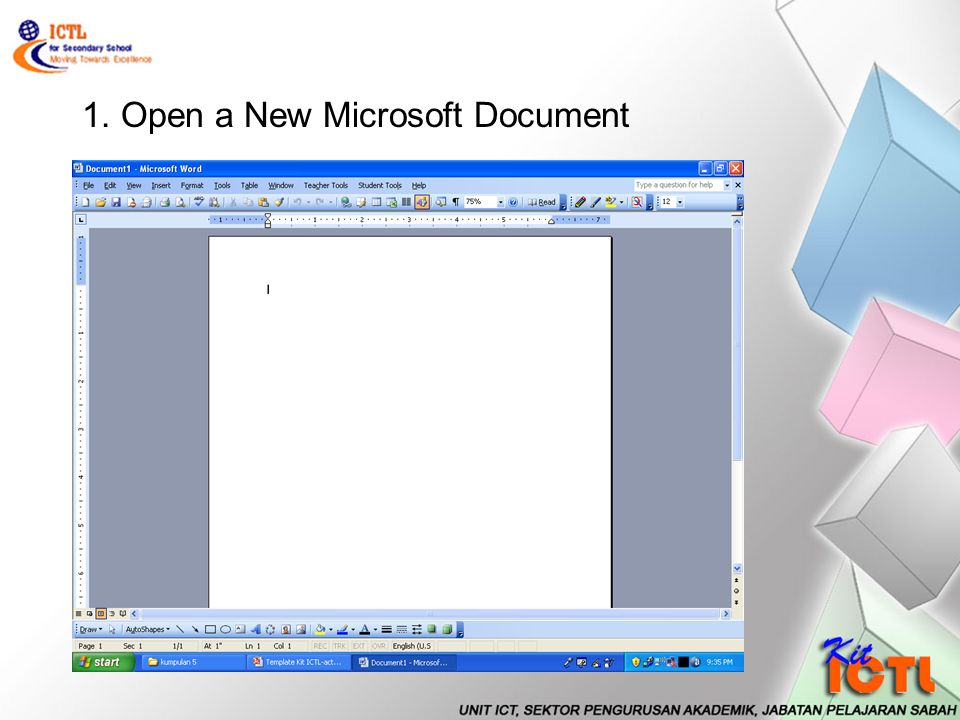This screenshot has width=960, height=720.
Task: Toggle REC macro recording in status bar
Action: point(320,646)
